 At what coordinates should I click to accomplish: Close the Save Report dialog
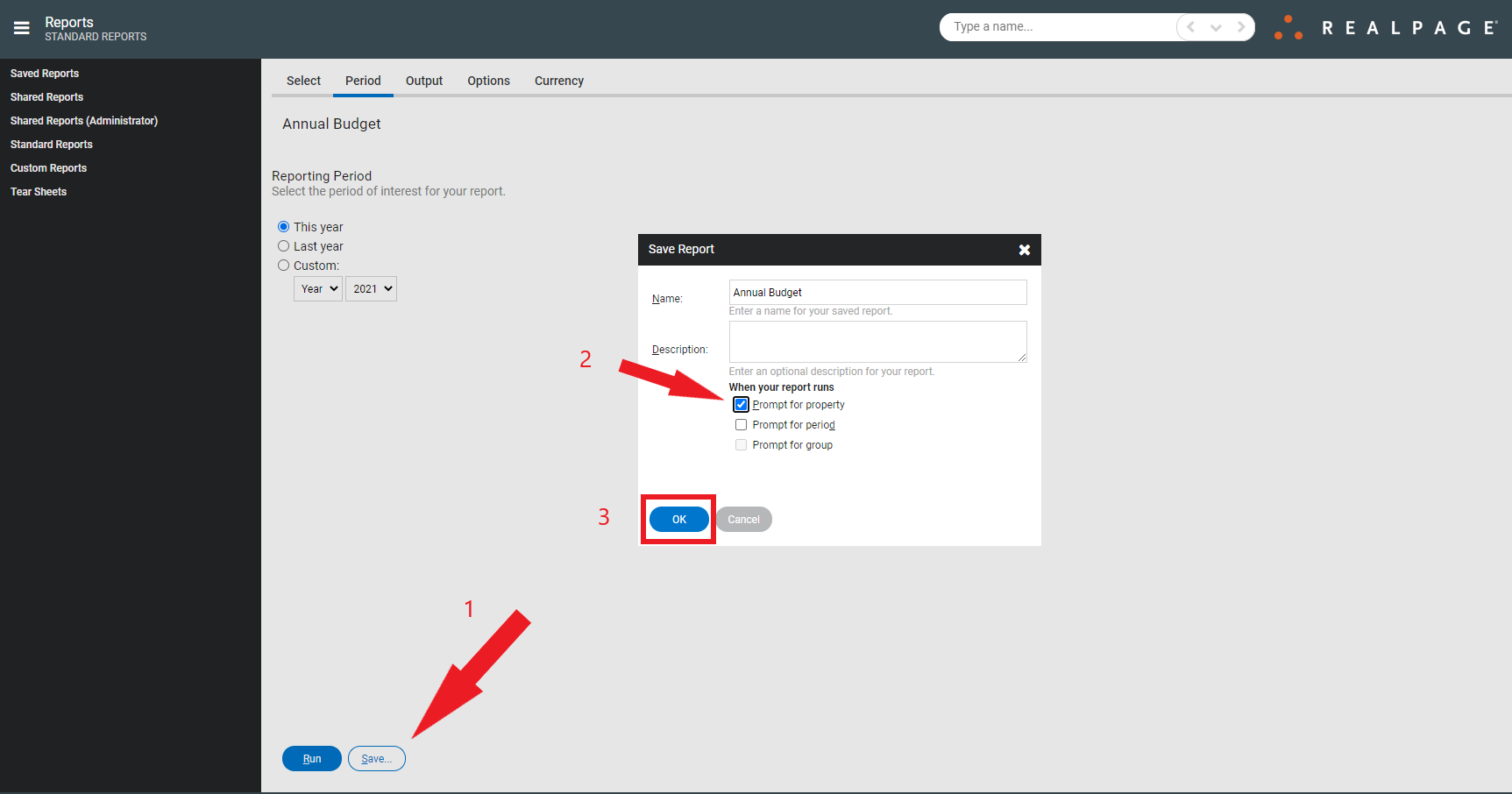[x=1024, y=250]
